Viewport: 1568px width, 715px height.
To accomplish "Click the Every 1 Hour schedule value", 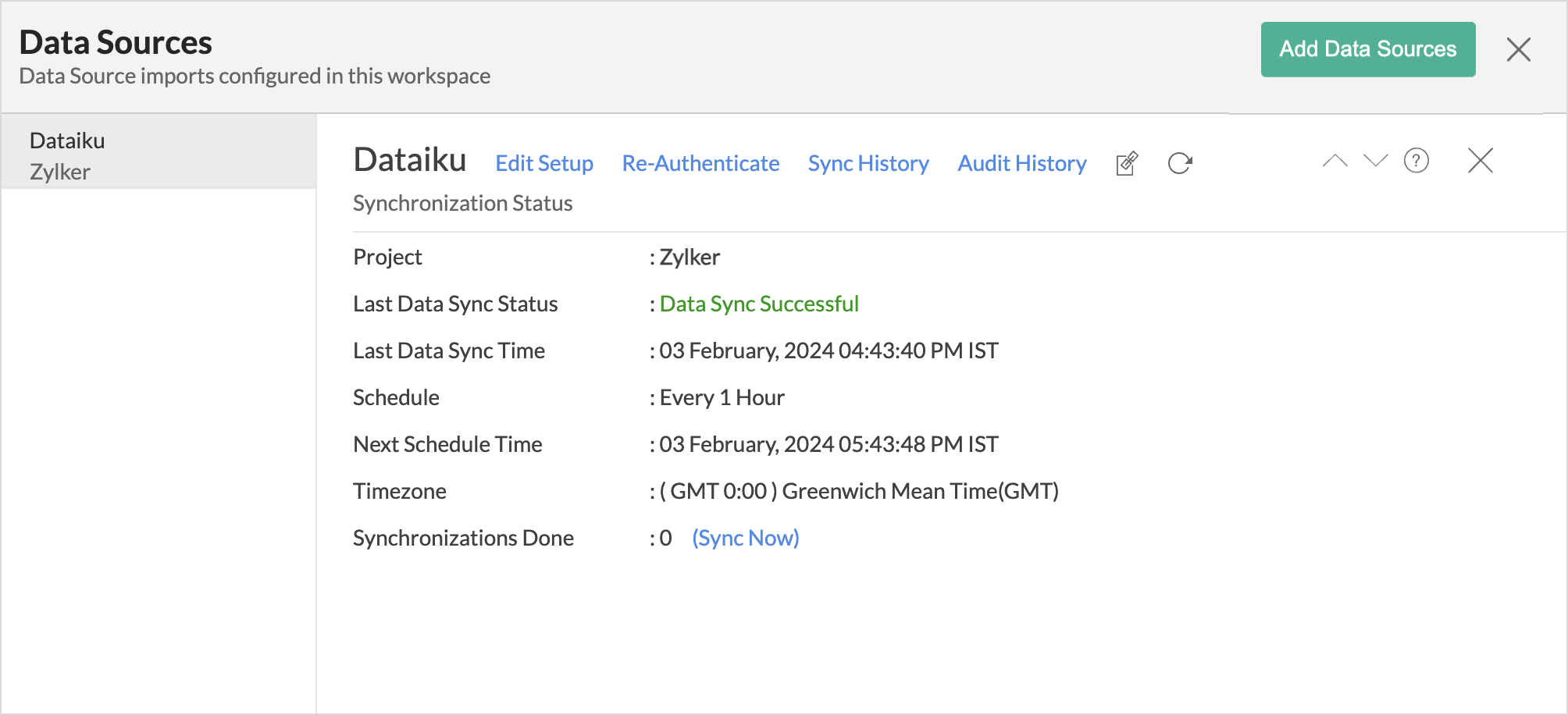I will click(x=722, y=397).
